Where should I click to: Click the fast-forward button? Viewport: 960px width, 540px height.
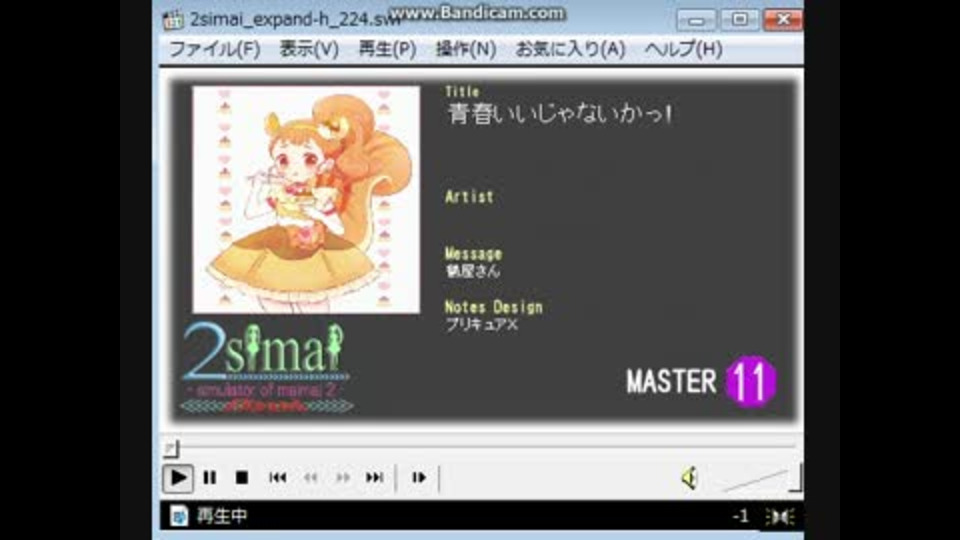pyautogui.click(x=343, y=478)
